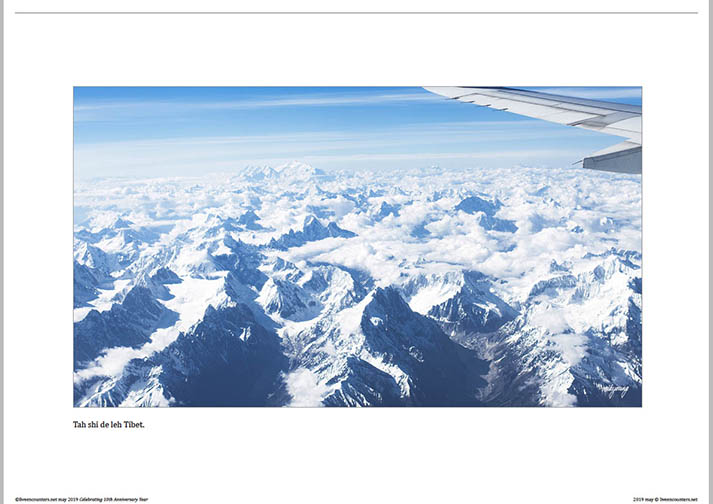This screenshot has width=713, height=504.
Task: Click the gray vertical bar on left edge
Action: pos(2,252)
